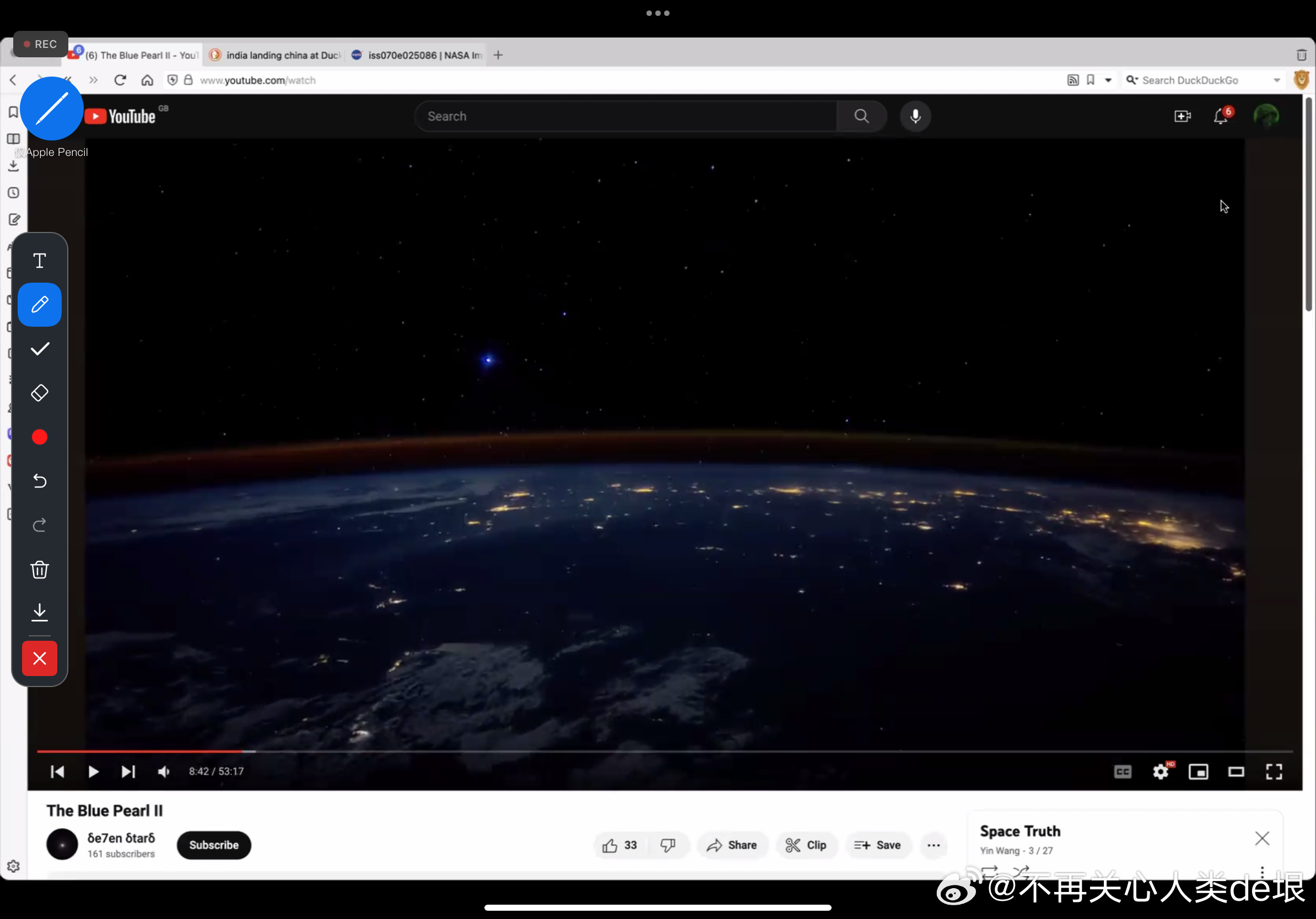Open YouTube notifications bell
Viewport: 1316px width, 919px height.
point(1220,116)
